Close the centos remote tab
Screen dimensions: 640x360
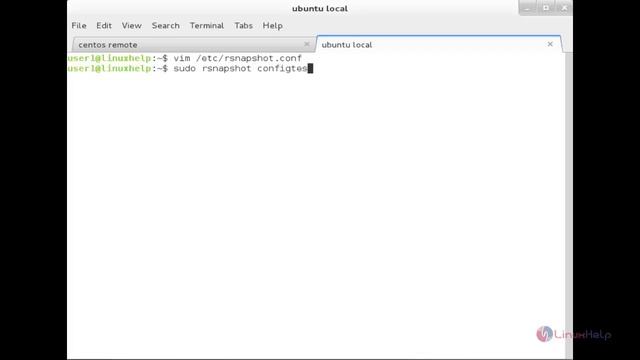(307, 44)
